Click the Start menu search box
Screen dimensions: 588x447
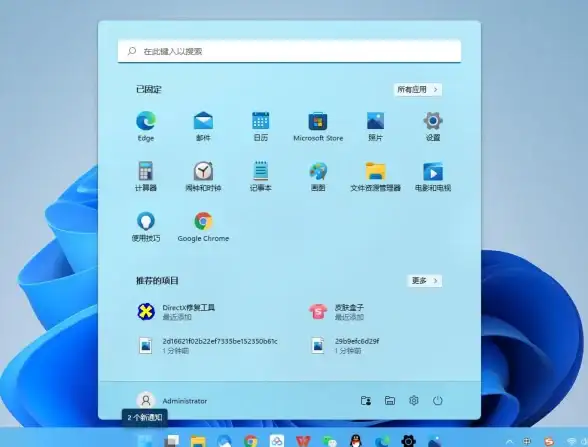pyautogui.click(x=289, y=51)
